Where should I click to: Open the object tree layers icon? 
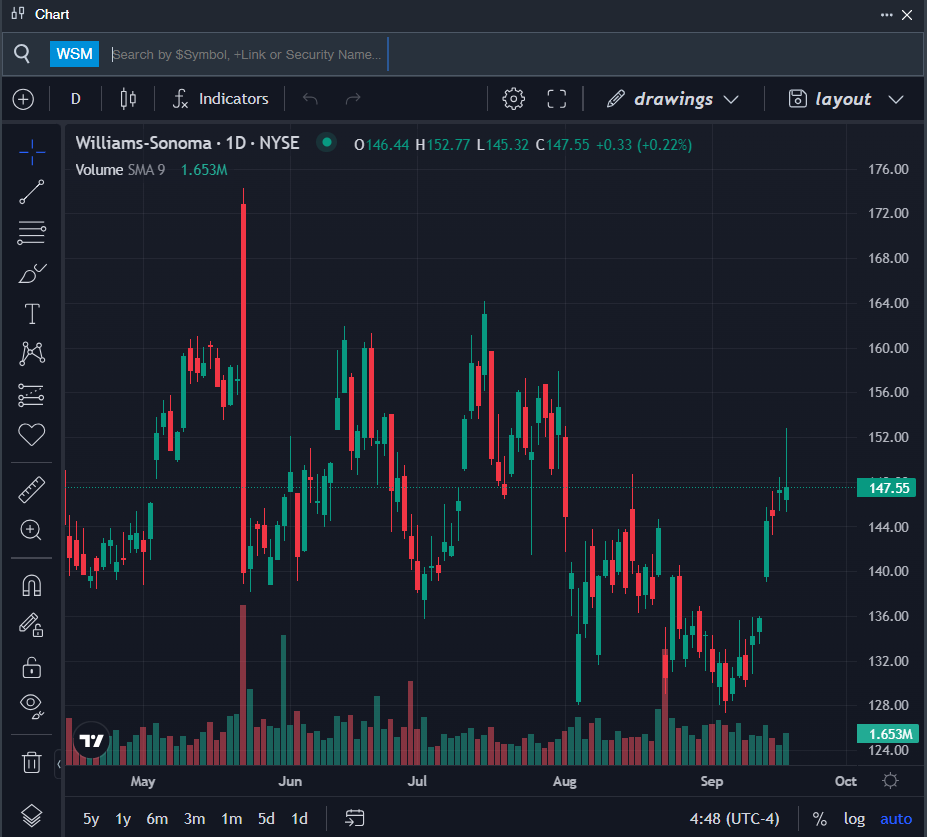(x=32, y=816)
